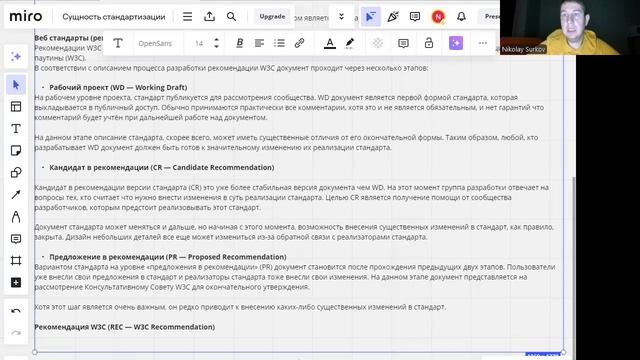Toggle bulleted list formatting
This screenshot has height=360, width=640.
coord(279,43)
